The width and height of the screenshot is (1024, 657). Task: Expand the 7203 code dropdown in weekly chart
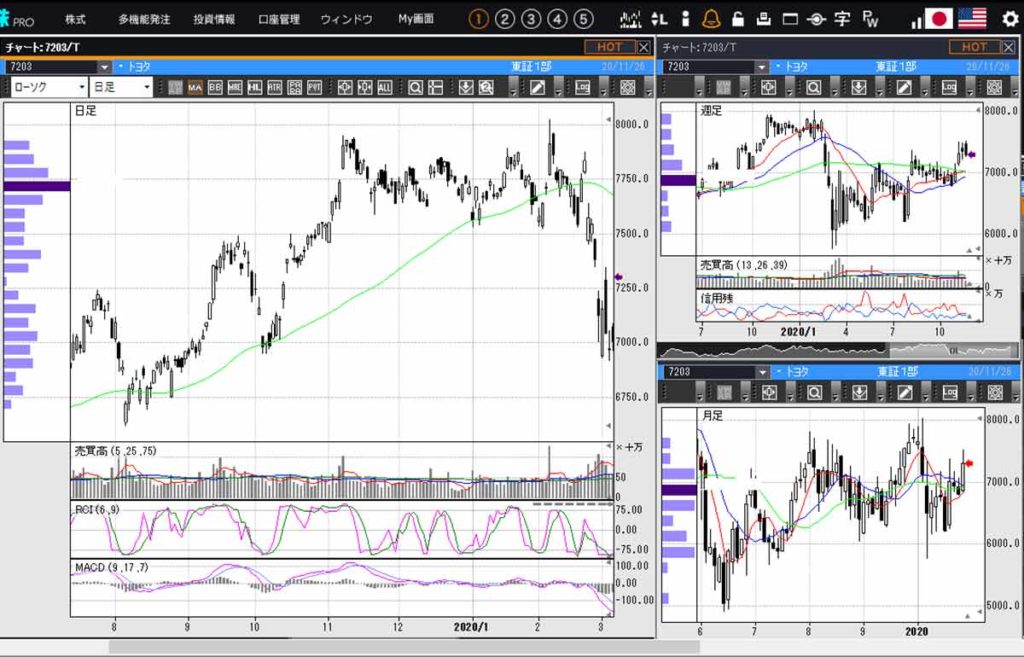click(x=762, y=67)
